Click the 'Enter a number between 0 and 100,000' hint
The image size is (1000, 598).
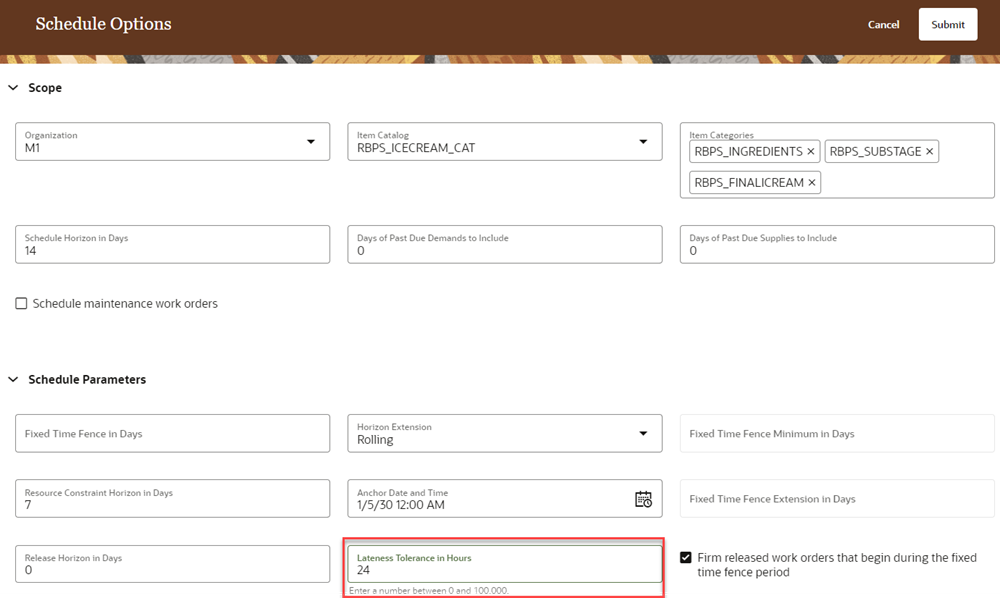429,590
